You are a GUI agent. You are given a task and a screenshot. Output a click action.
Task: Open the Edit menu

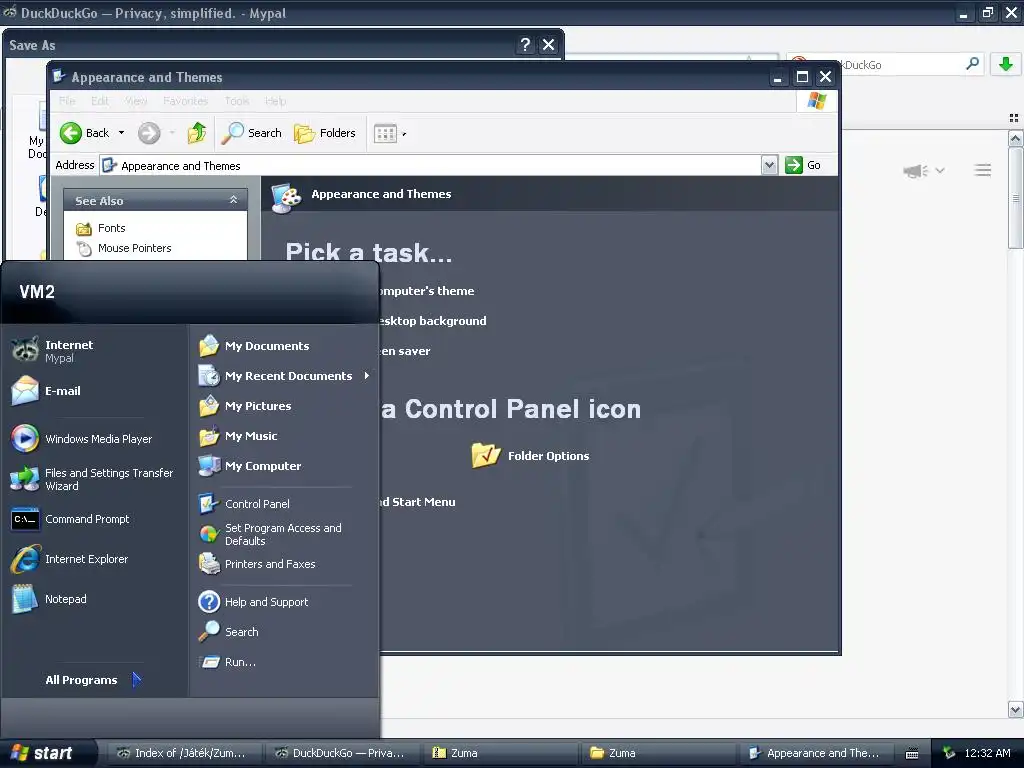(x=100, y=101)
